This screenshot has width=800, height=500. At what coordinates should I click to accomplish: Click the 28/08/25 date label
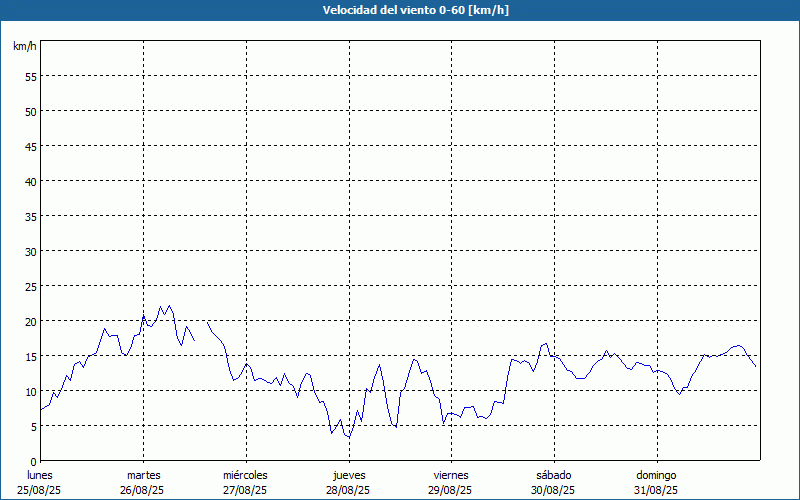[x=348, y=490]
